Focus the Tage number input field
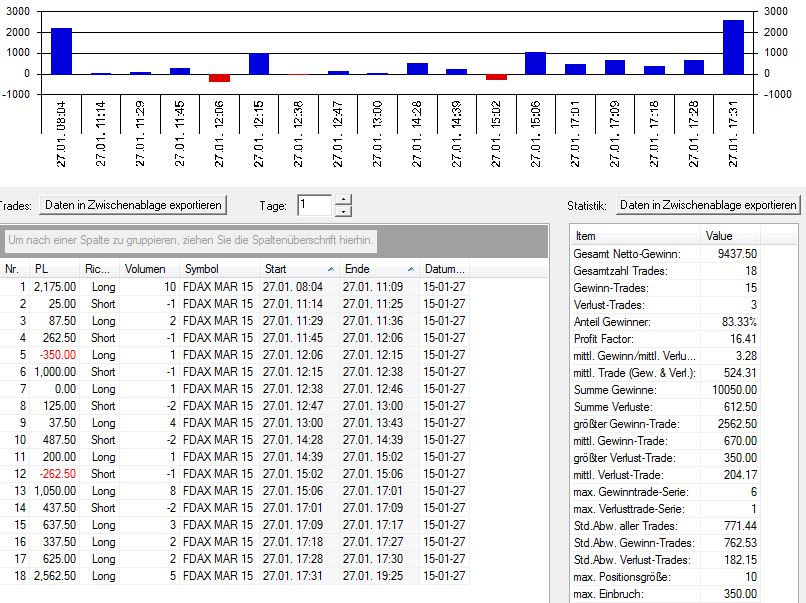 pos(315,205)
